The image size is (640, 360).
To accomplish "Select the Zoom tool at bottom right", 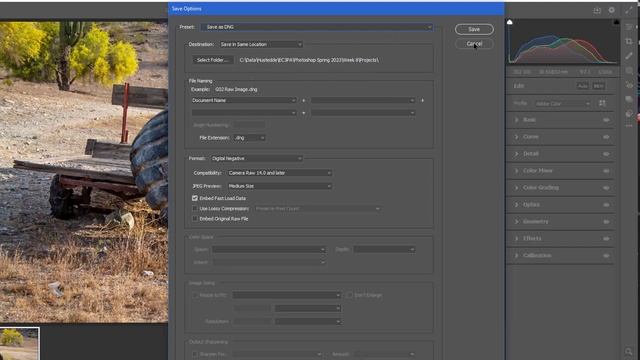I will click(x=629, y=351).
